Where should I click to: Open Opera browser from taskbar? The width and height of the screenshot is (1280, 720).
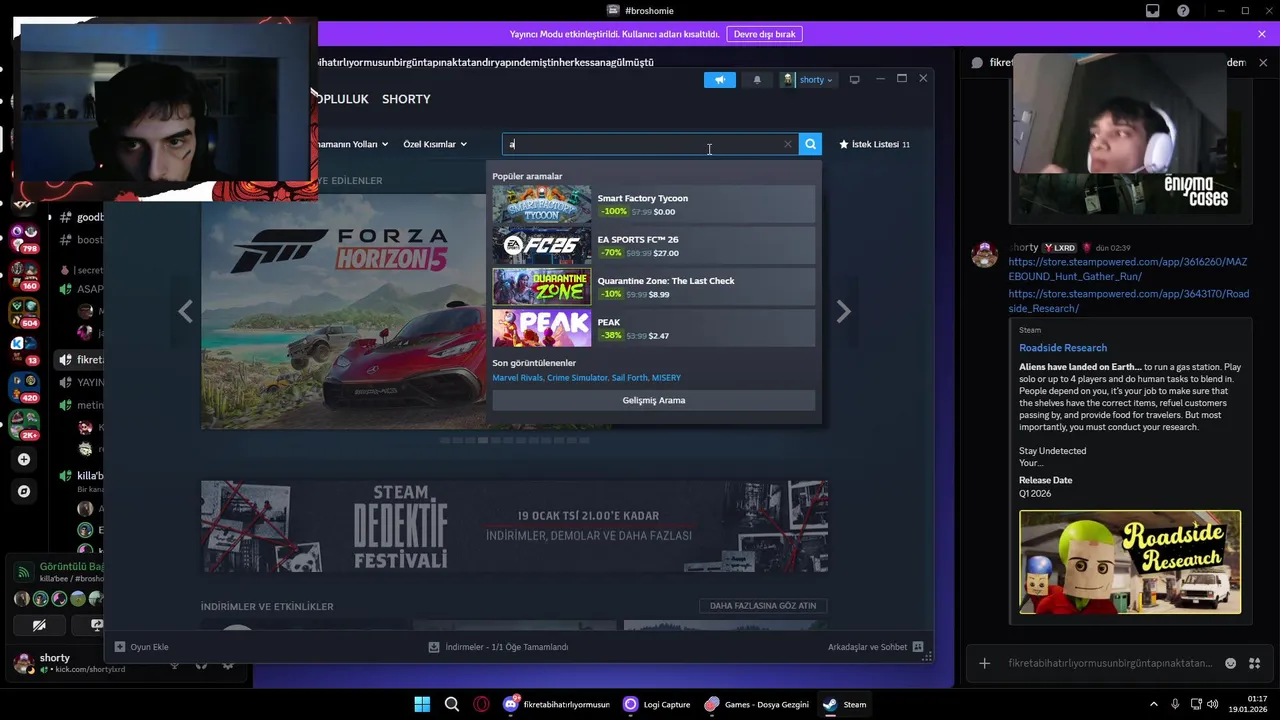(x=482, y=704)
